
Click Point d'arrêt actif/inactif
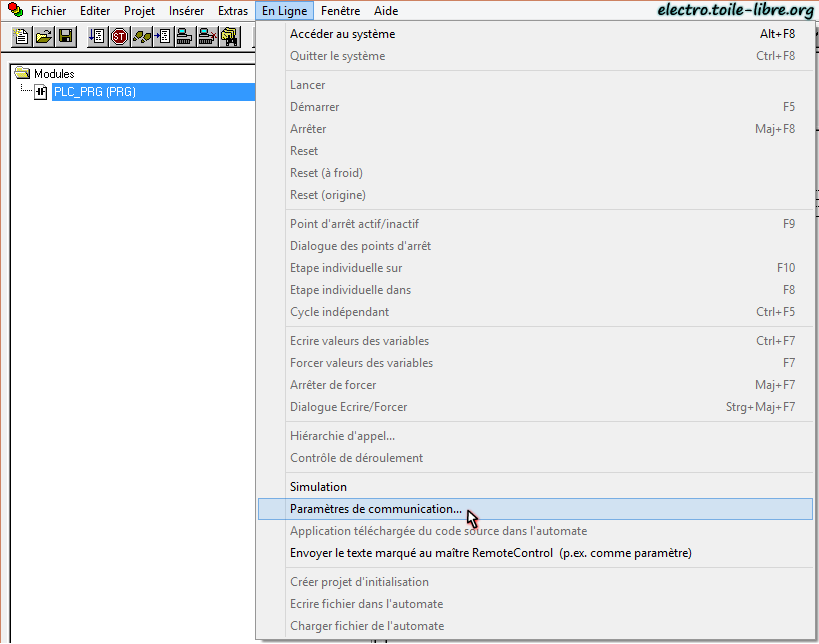(535, 224)
